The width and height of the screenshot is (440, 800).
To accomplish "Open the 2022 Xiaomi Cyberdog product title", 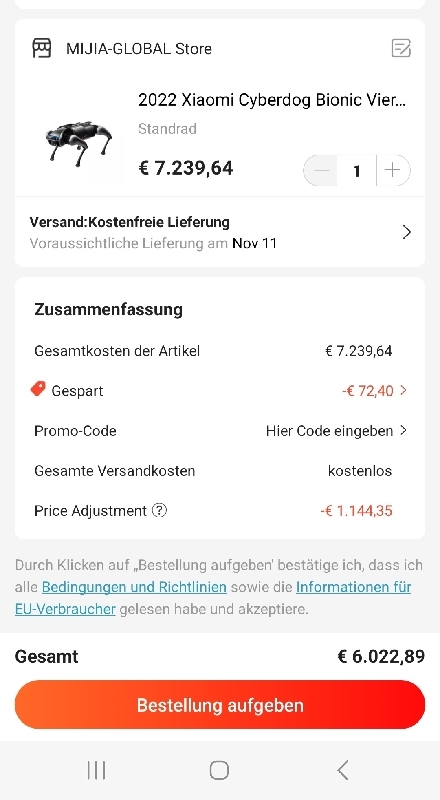I will 273,100.
